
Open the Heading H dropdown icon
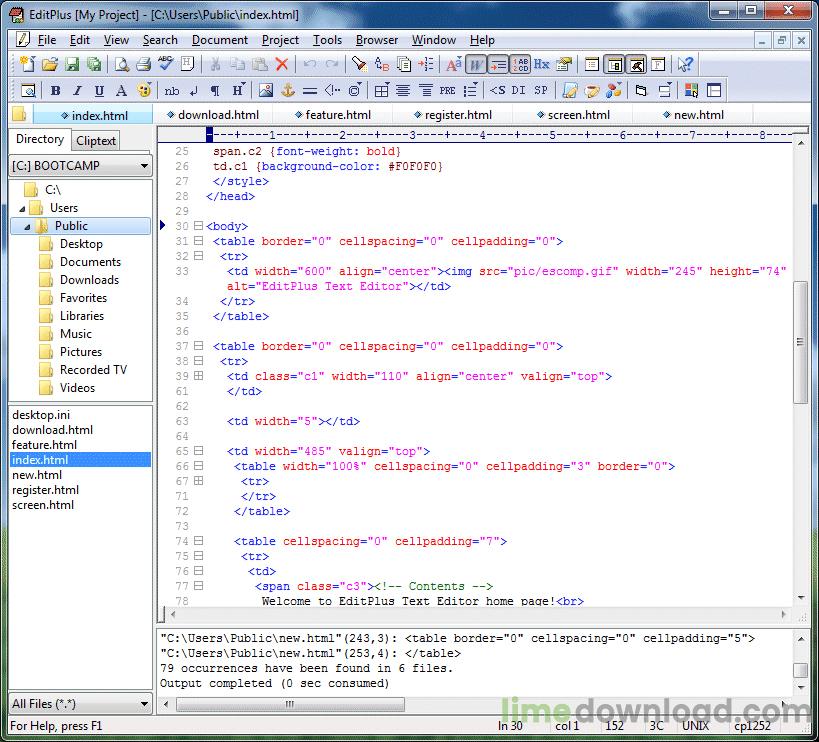pyautogui.click(x=238, y=90)
